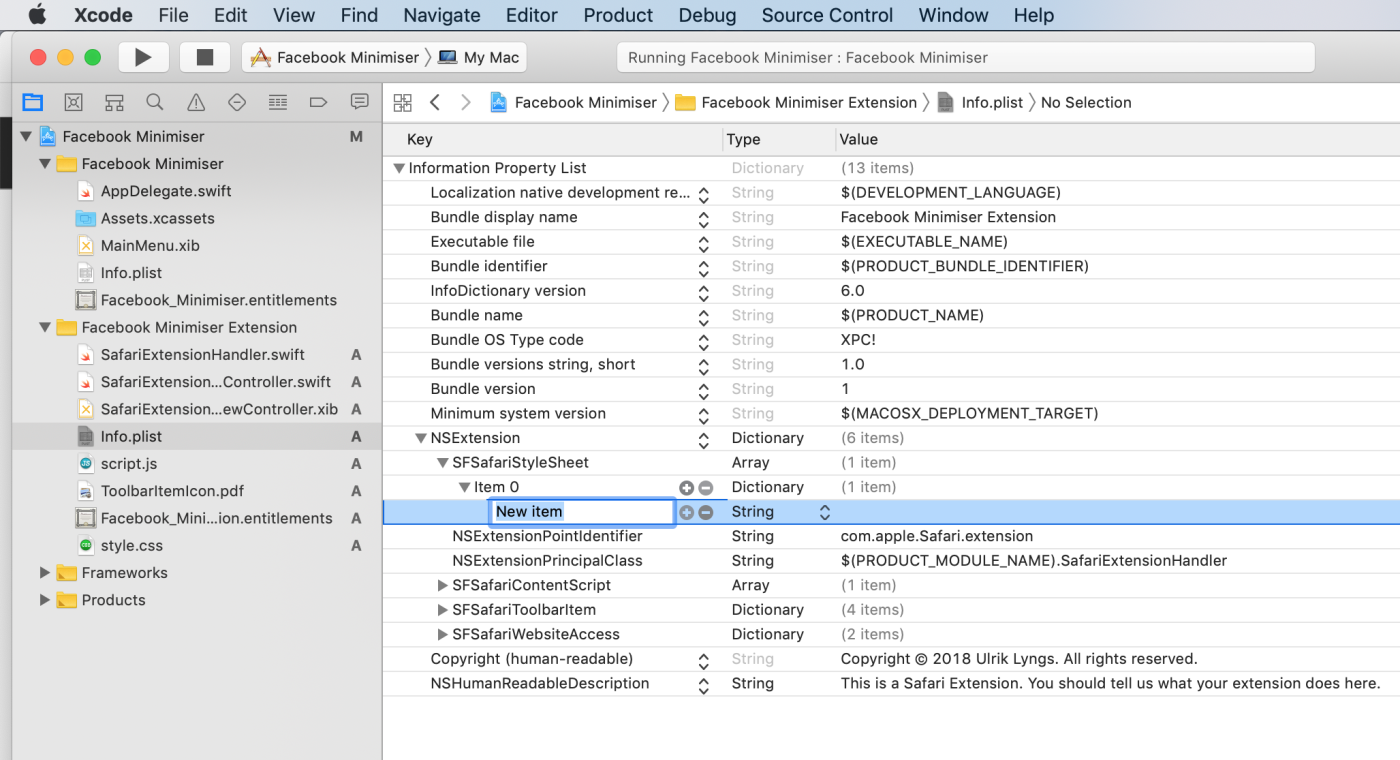Screen dimensions: 1400x760
Task: Click Facebook Minimiser Extension breadcrumb
Action: (796, 102)
